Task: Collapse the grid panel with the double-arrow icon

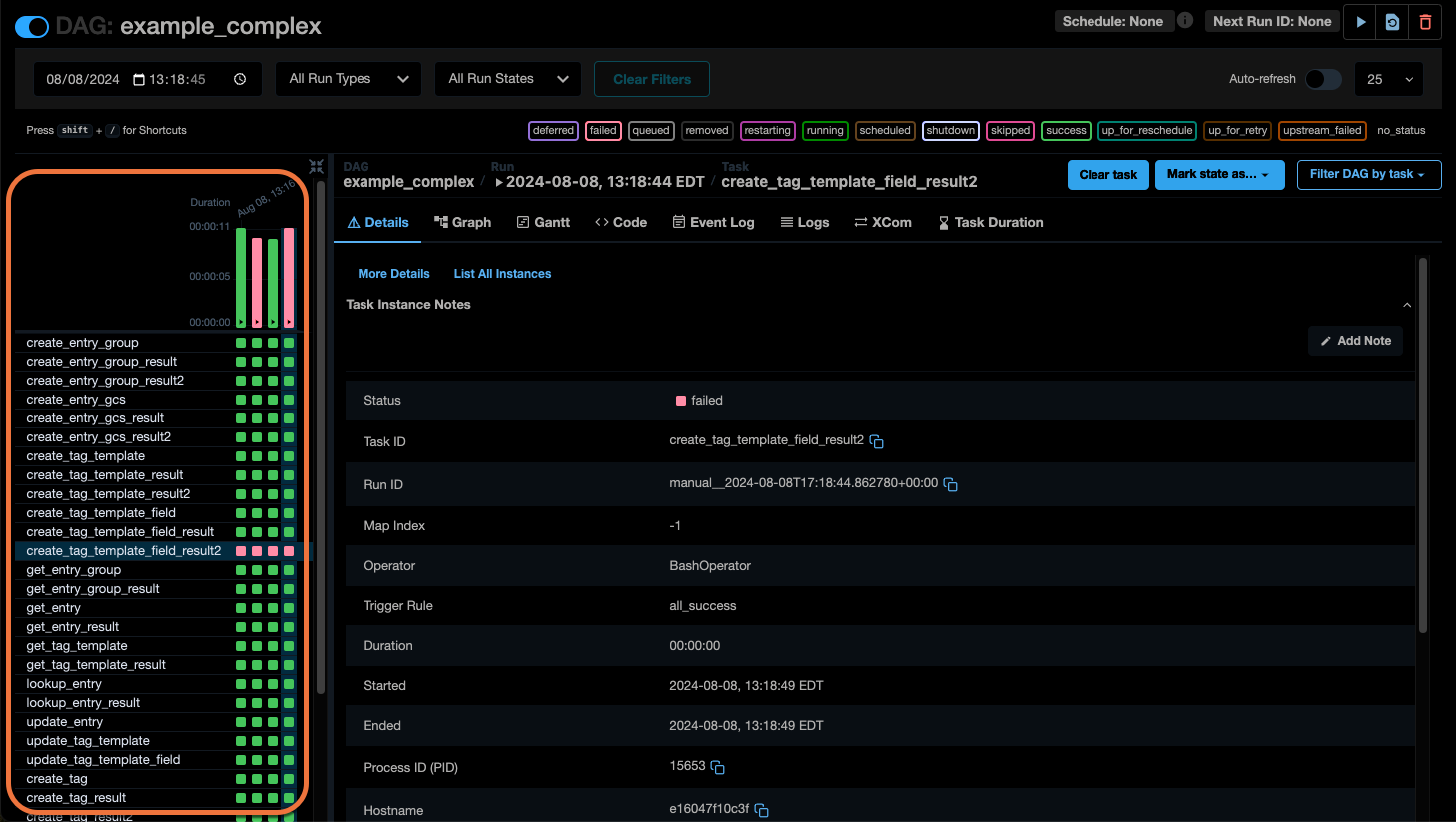Action: (x=316, y=166)
